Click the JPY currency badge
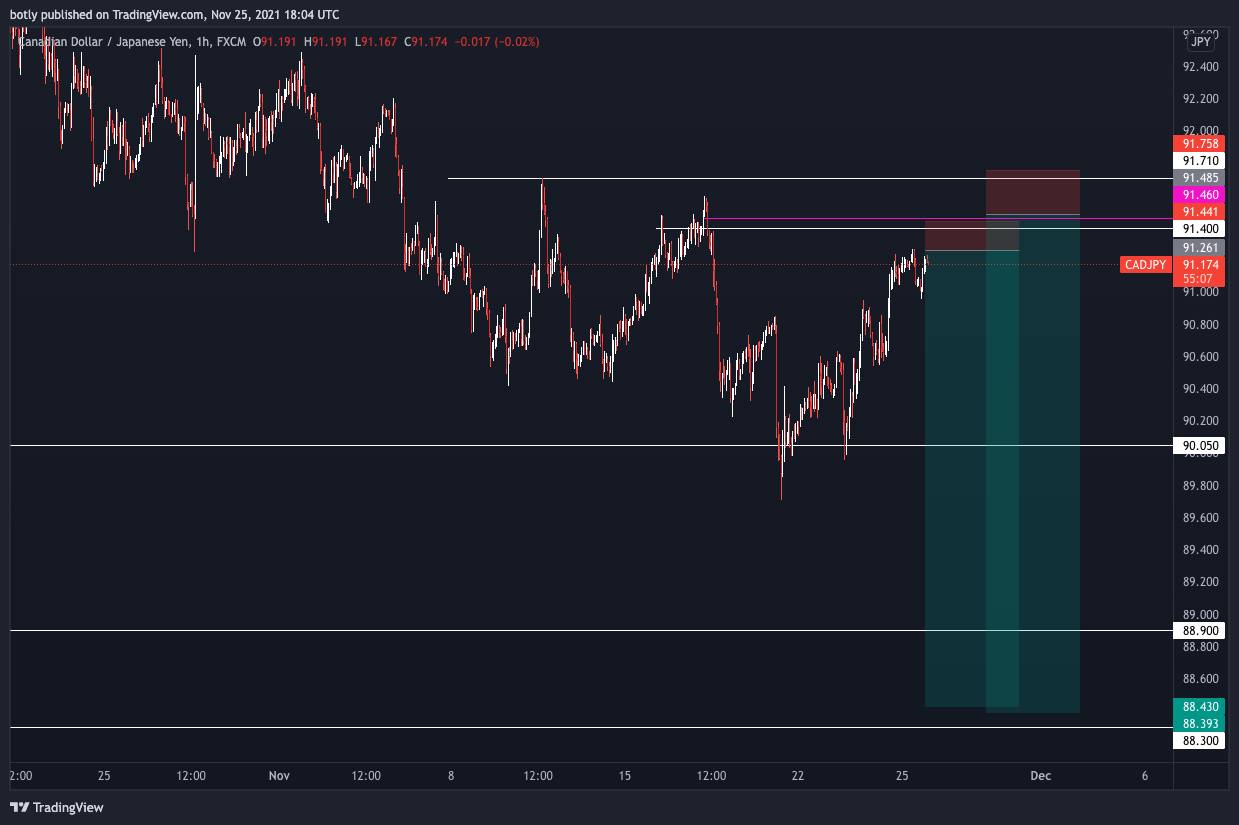Viewport: 1239px width, 825px height. [x=1201, y=42]
